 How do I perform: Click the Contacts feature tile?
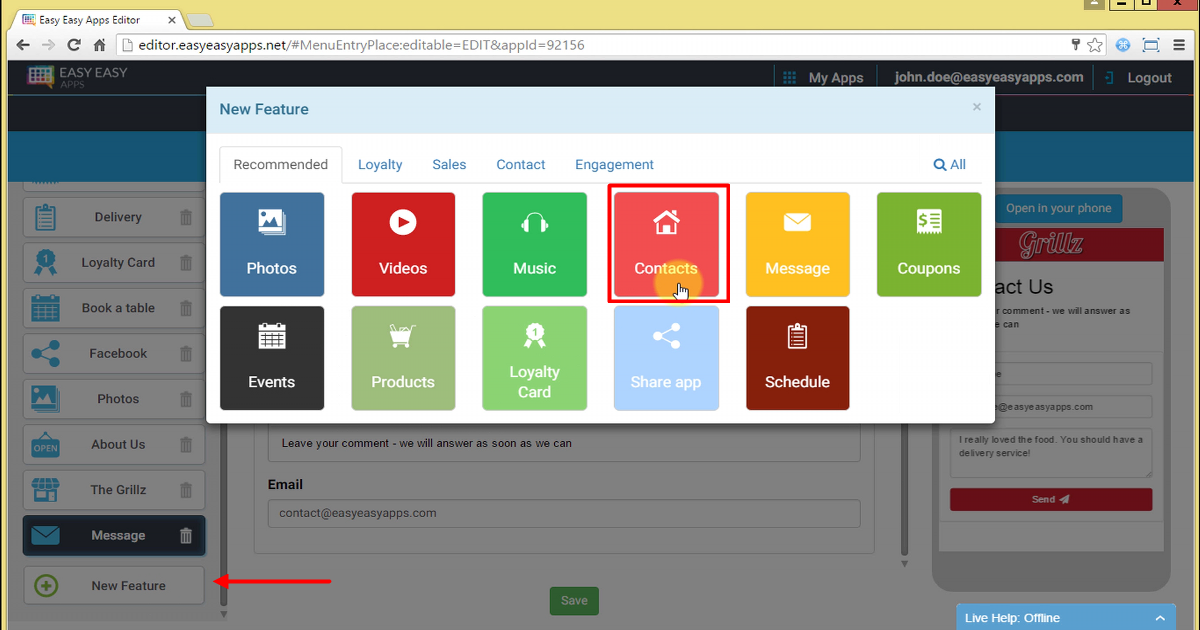[x=666, y=245]
